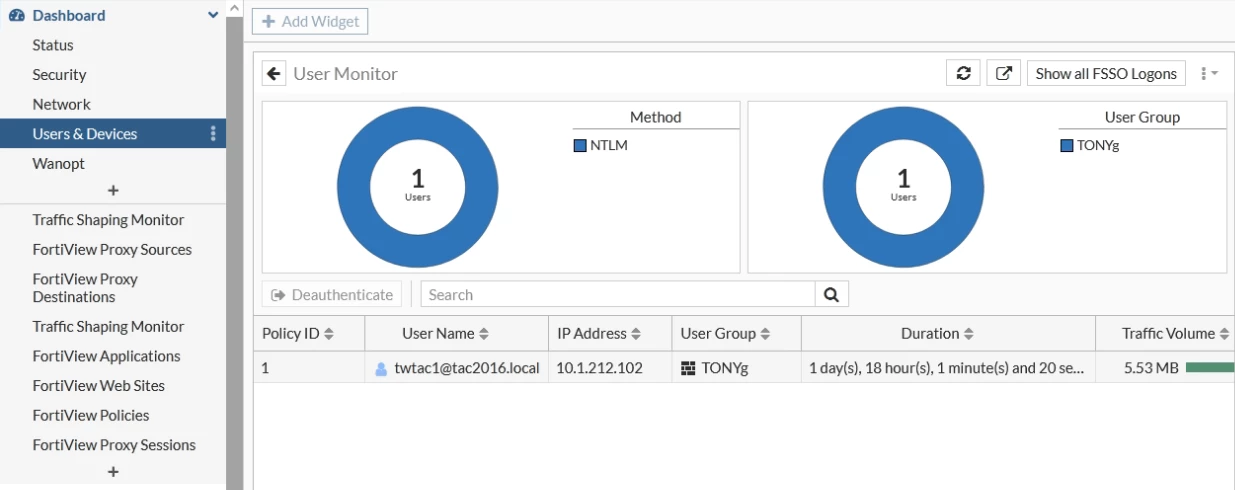The image size is (1235, 490).
Task: Click the group icon next to TONYg in the table
Action: tap(687, 368)
